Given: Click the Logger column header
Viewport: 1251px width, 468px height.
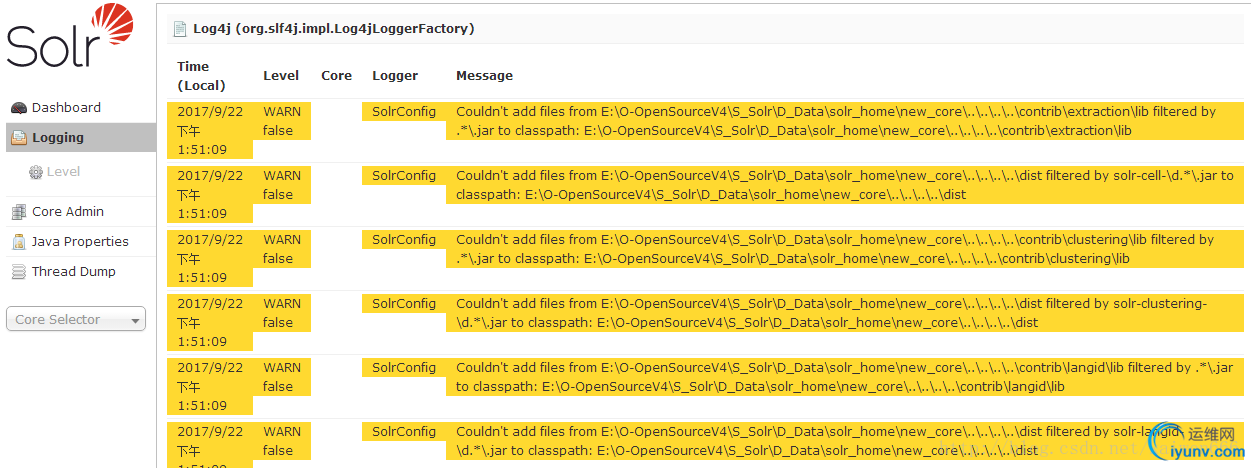Looking at the screenshot, I should (x=395, y=76).
